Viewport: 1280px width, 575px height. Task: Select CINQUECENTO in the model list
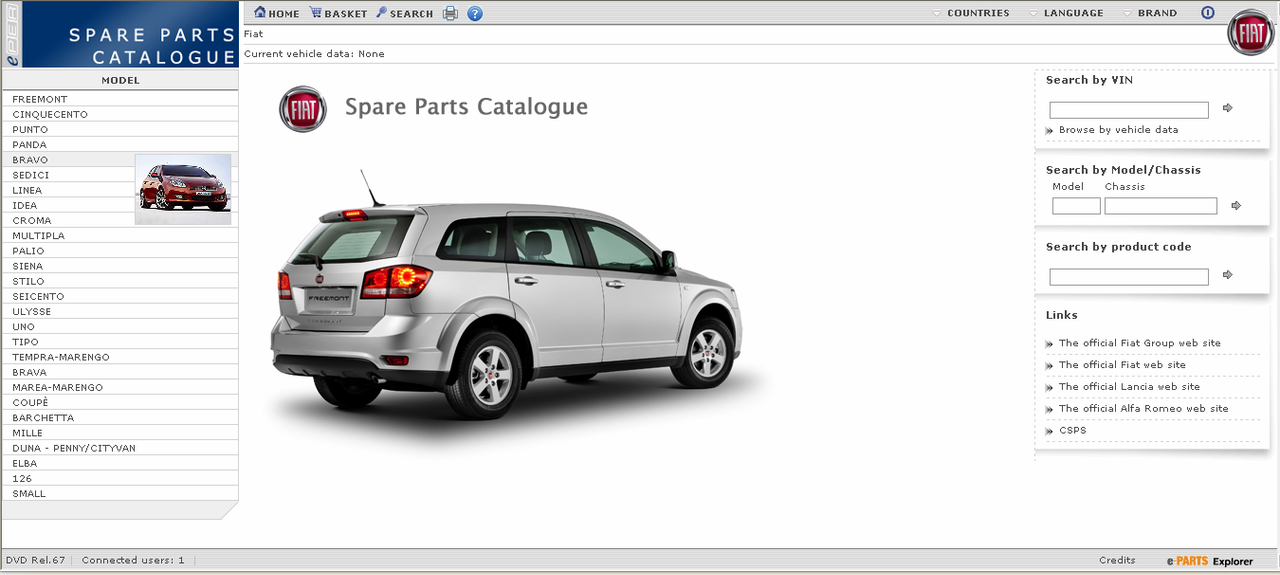(x=119, y=114)
